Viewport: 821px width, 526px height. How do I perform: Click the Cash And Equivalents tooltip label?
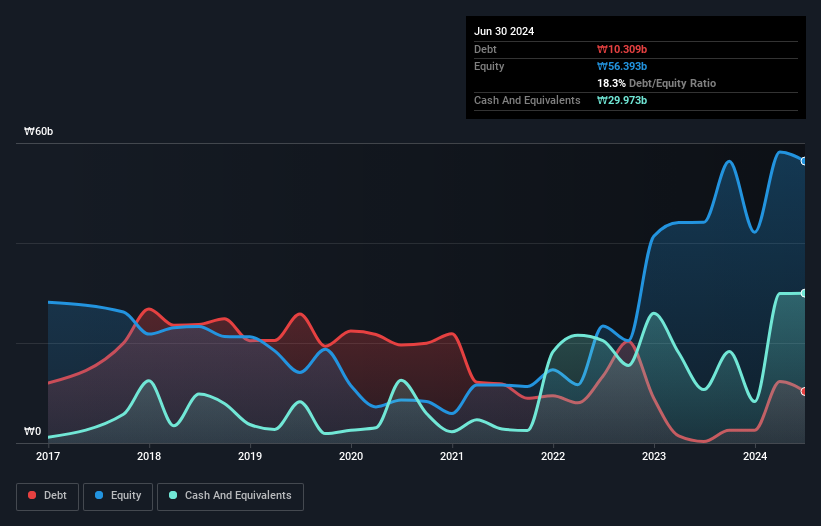[x=527, y=100]
